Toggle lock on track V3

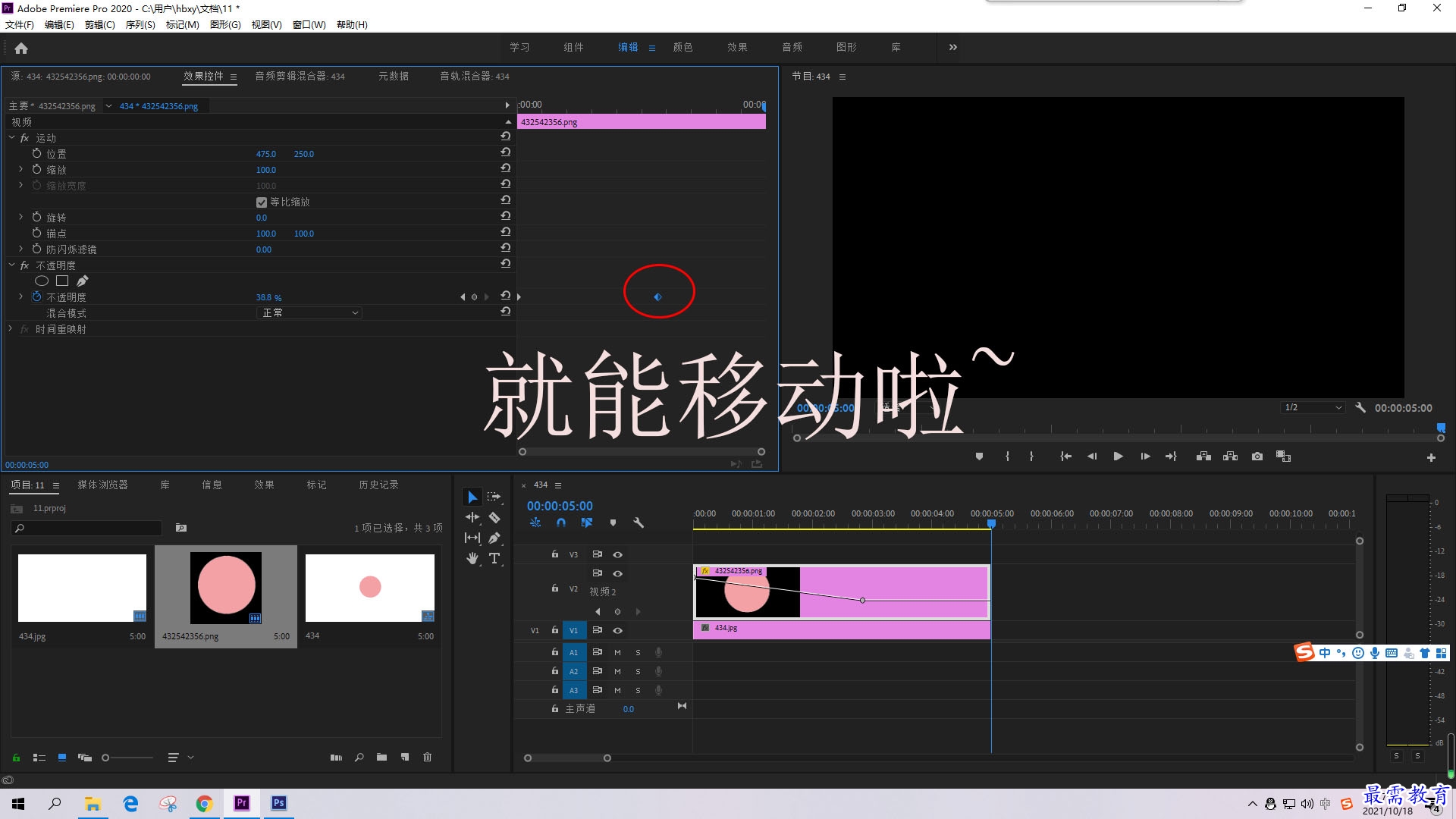pos(555,554)
